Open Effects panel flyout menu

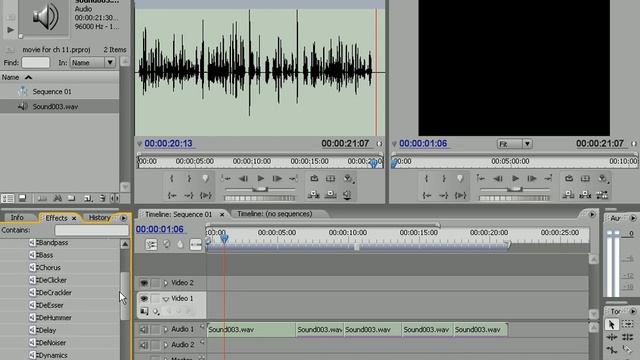click(x=123, y=218)
